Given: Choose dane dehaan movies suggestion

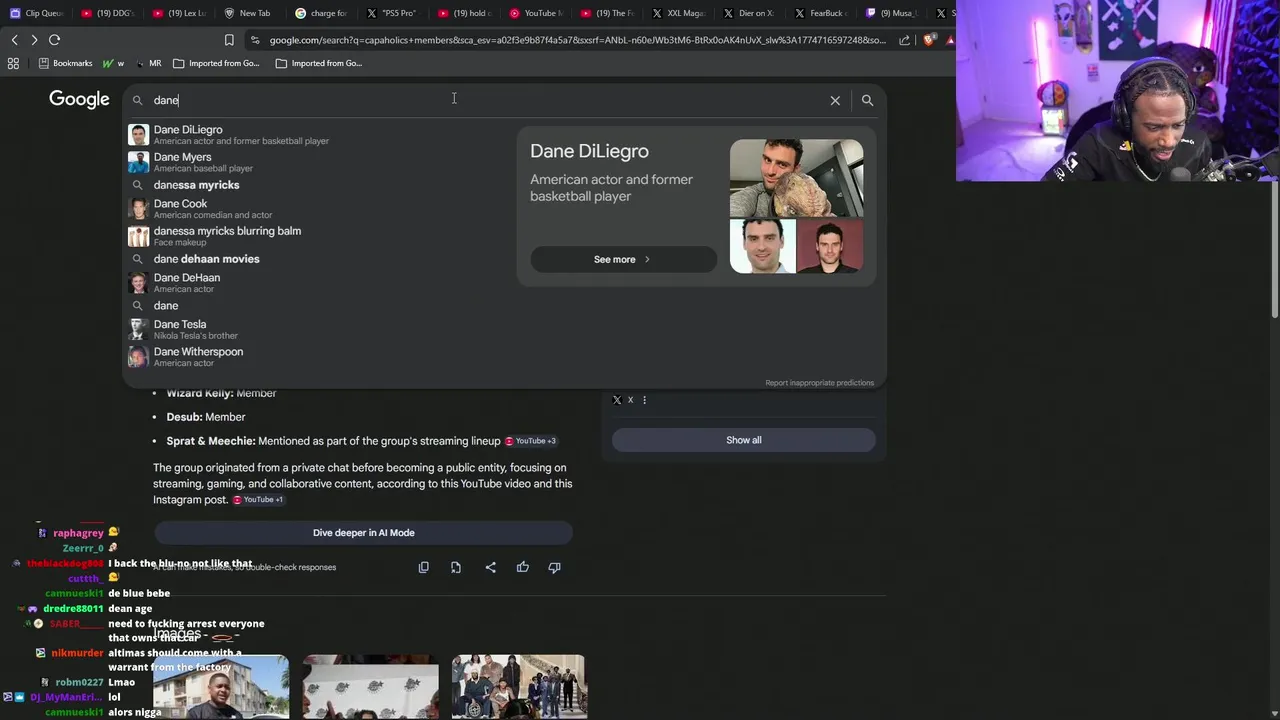Looking at the screenshot, I should tap(320, 259).
